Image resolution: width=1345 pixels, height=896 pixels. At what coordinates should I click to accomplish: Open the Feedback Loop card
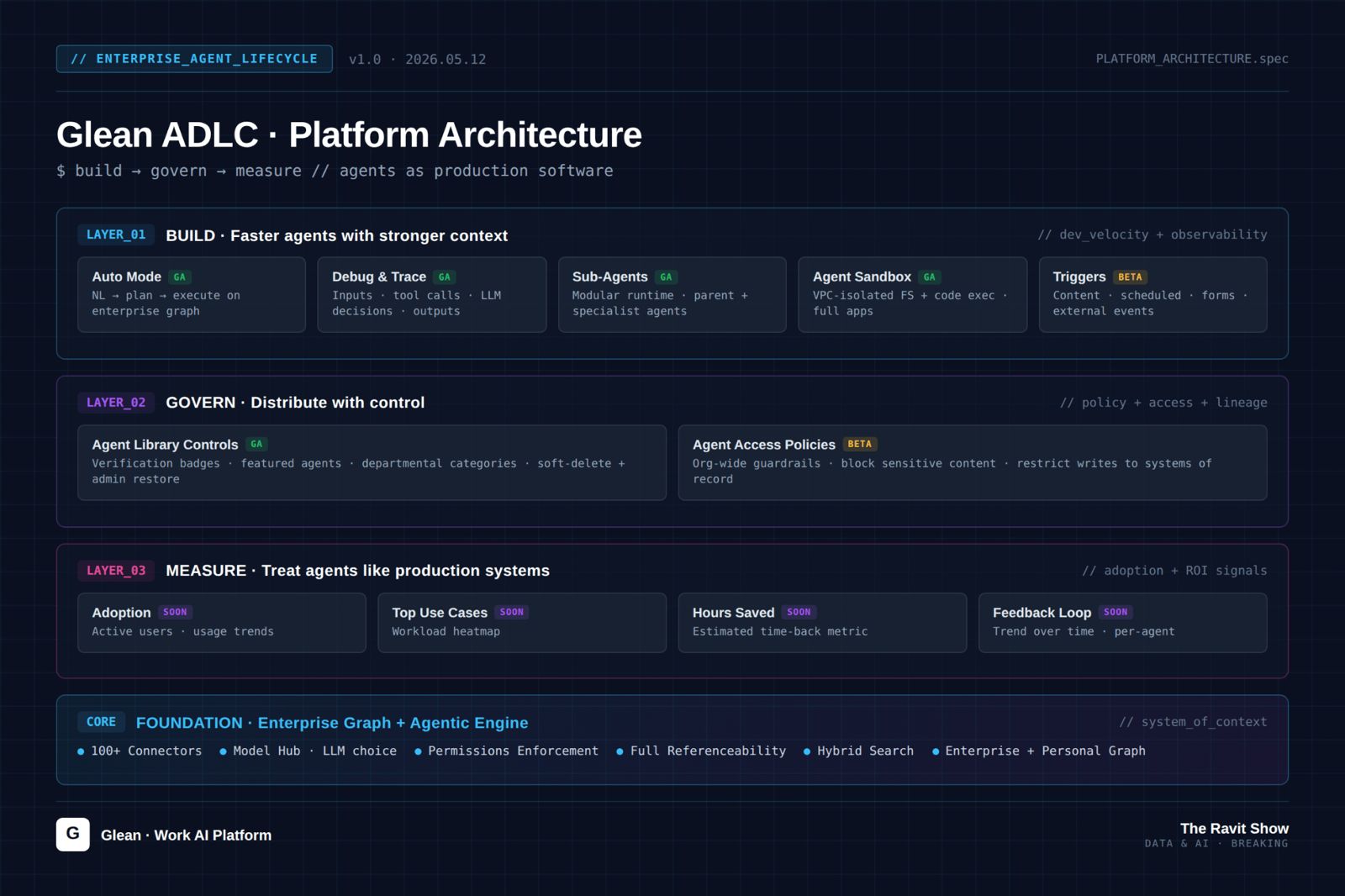[1123, 623]
